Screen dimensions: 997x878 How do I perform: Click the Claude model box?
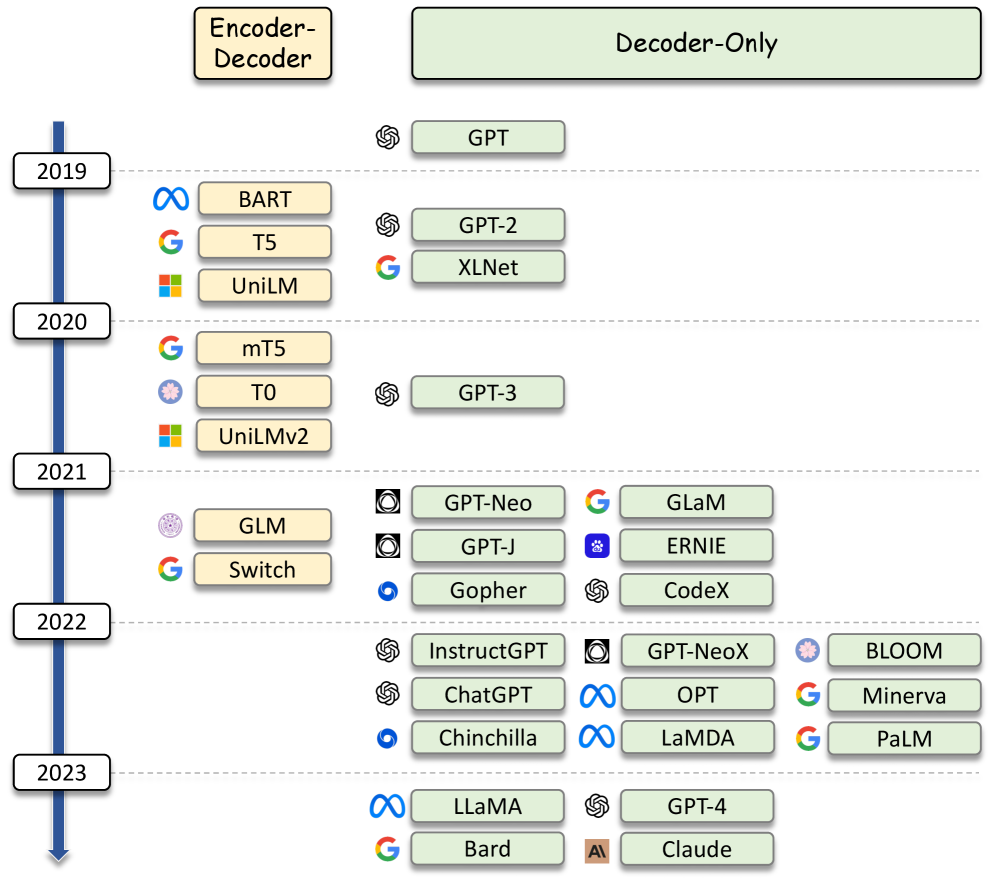697,849
